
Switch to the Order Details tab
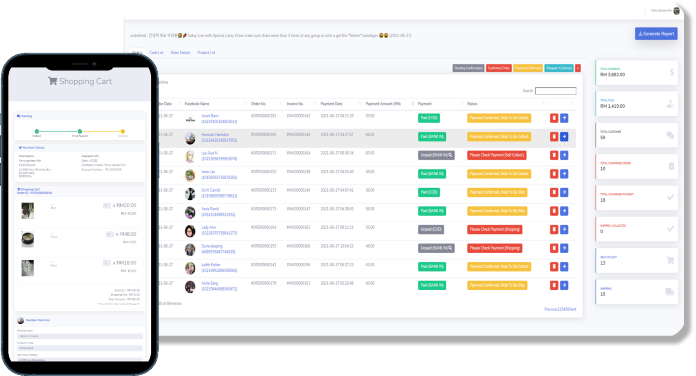tap(180, 52)
